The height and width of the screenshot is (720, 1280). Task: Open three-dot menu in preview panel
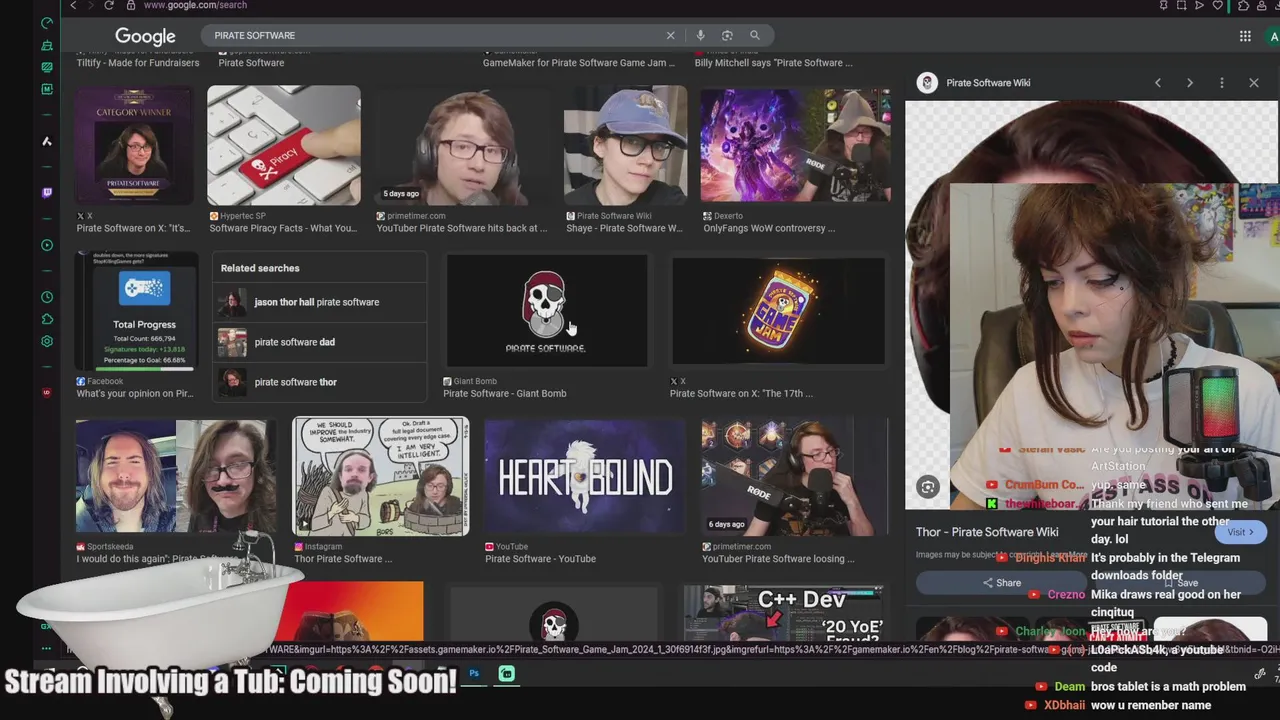[x=1222, y=83]
